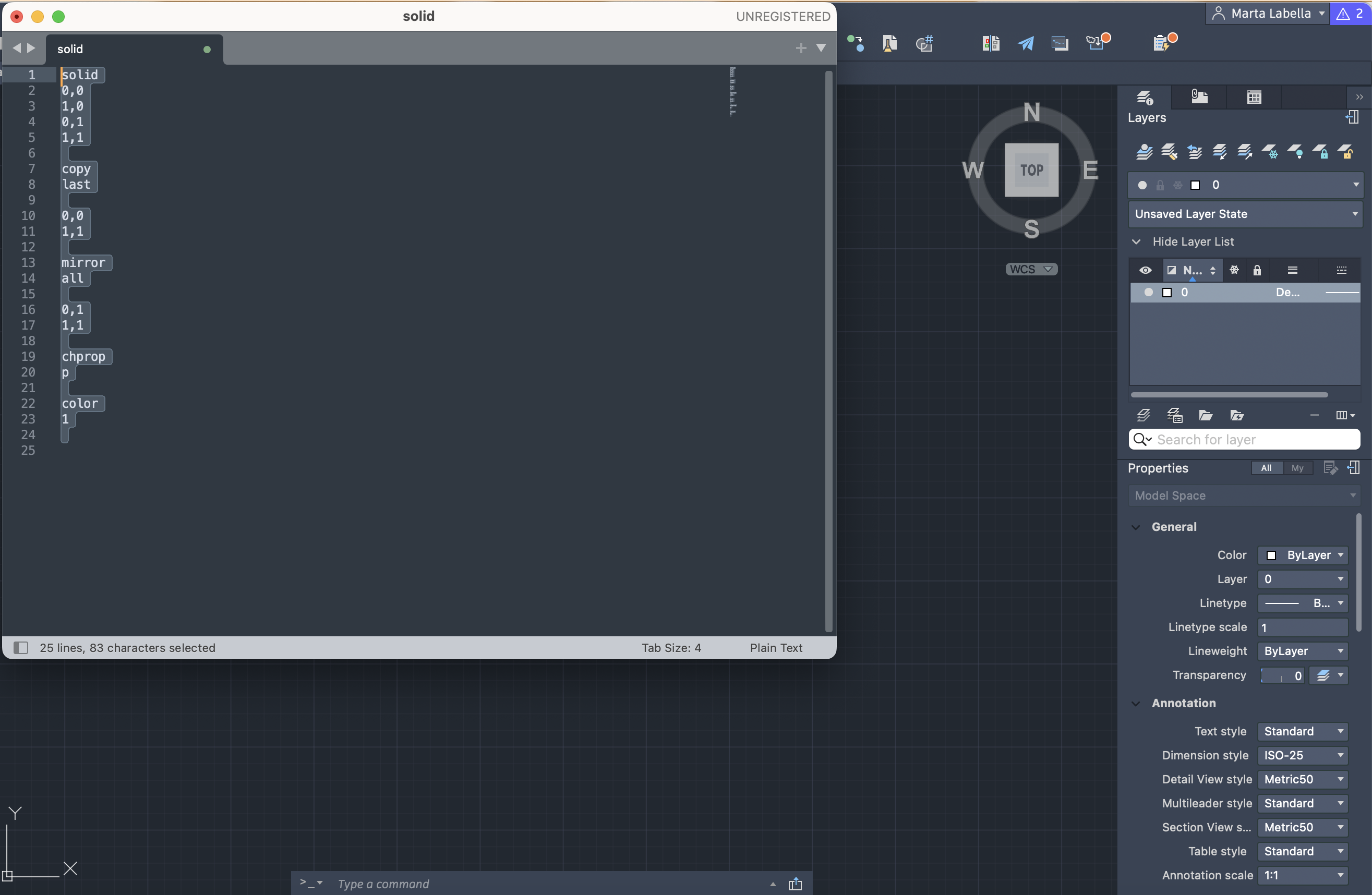Switch to the attachments palette tab
Viewport: 1372px width, 895px height.
[x=1199, y=97]
